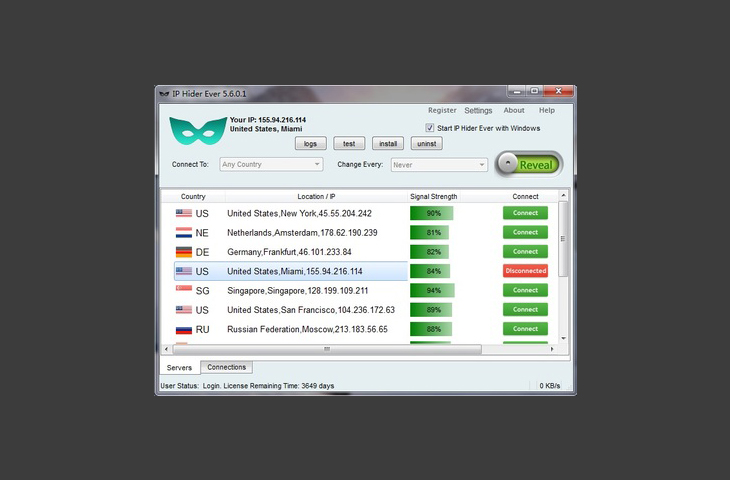Click the Russian Federation flag icon

click(184, 329)
